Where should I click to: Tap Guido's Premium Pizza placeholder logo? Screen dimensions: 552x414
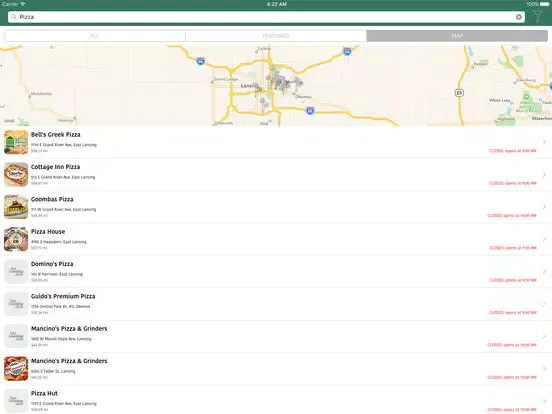16,304
